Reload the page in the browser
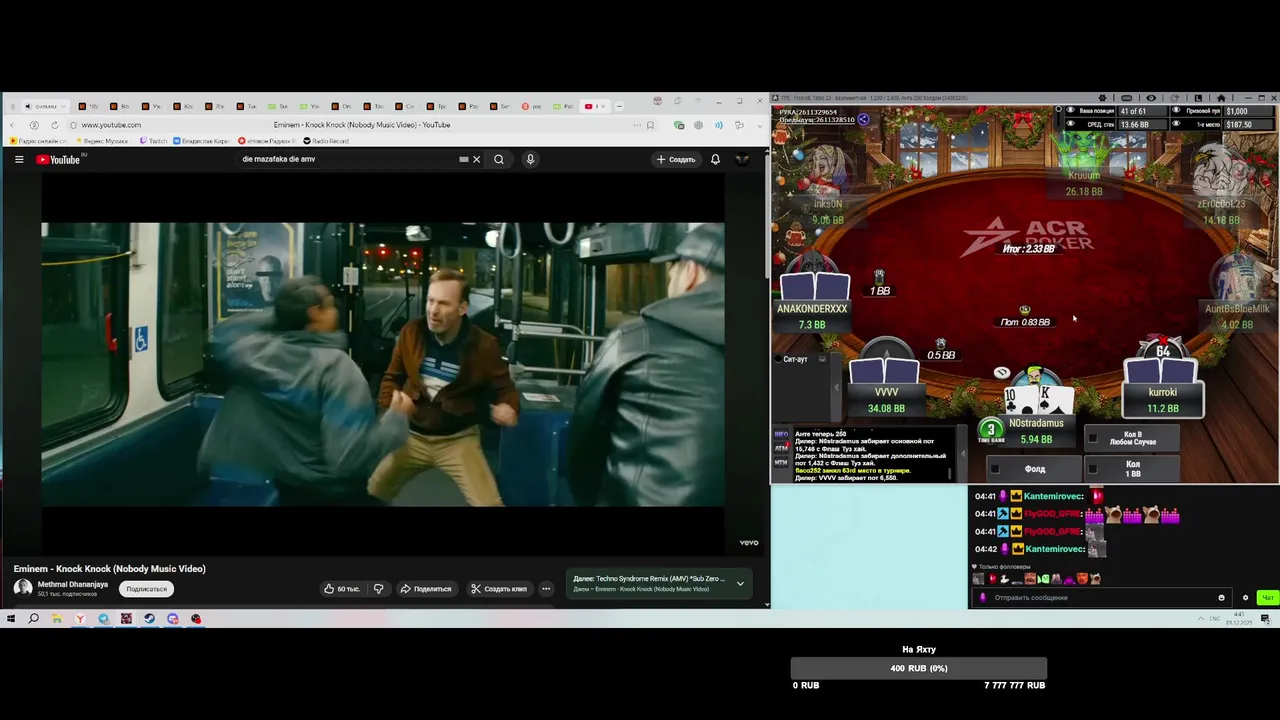Screen dimensions: 1280x720 point(54,125)
